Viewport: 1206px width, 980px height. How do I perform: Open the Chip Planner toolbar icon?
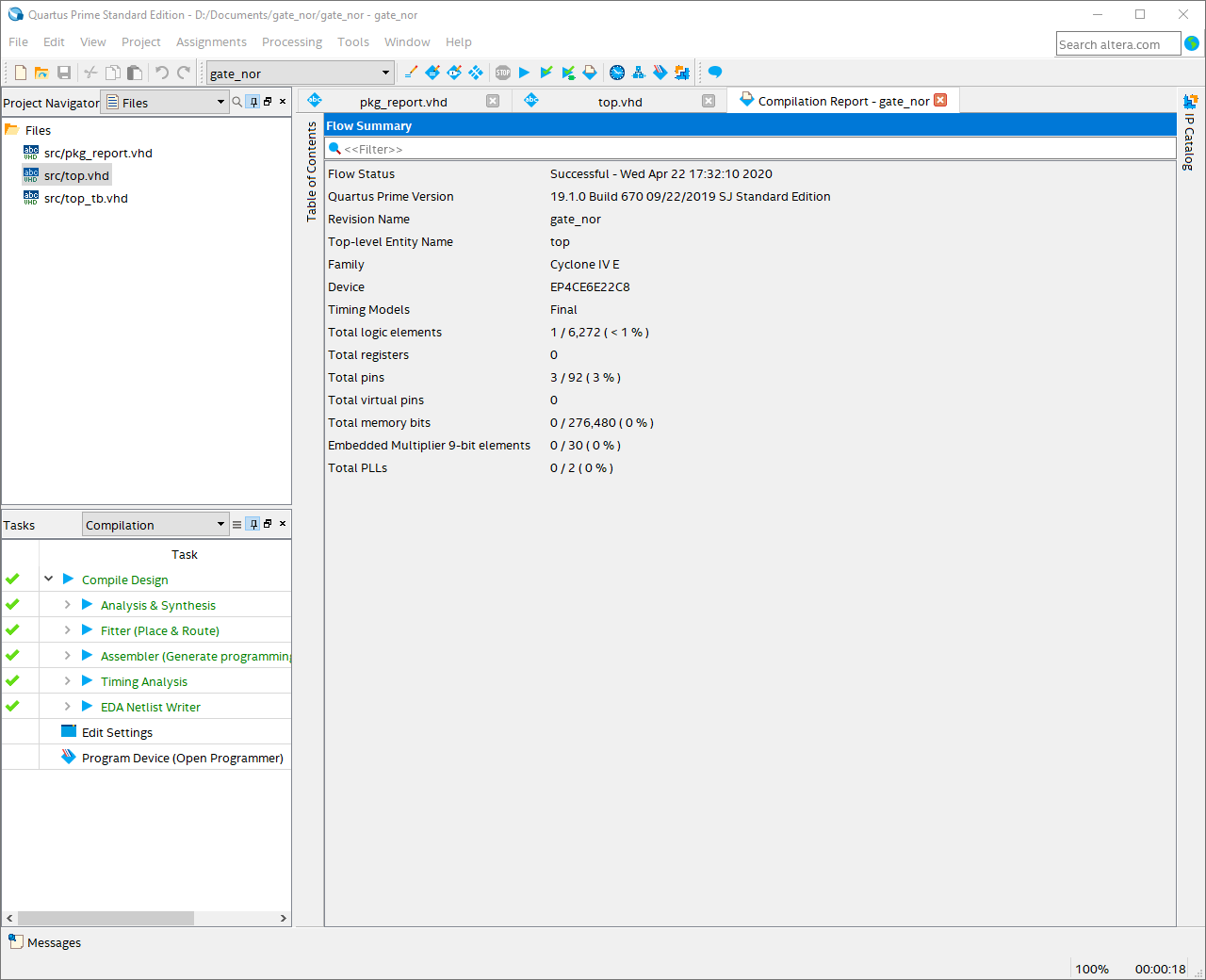pos(476,73)
